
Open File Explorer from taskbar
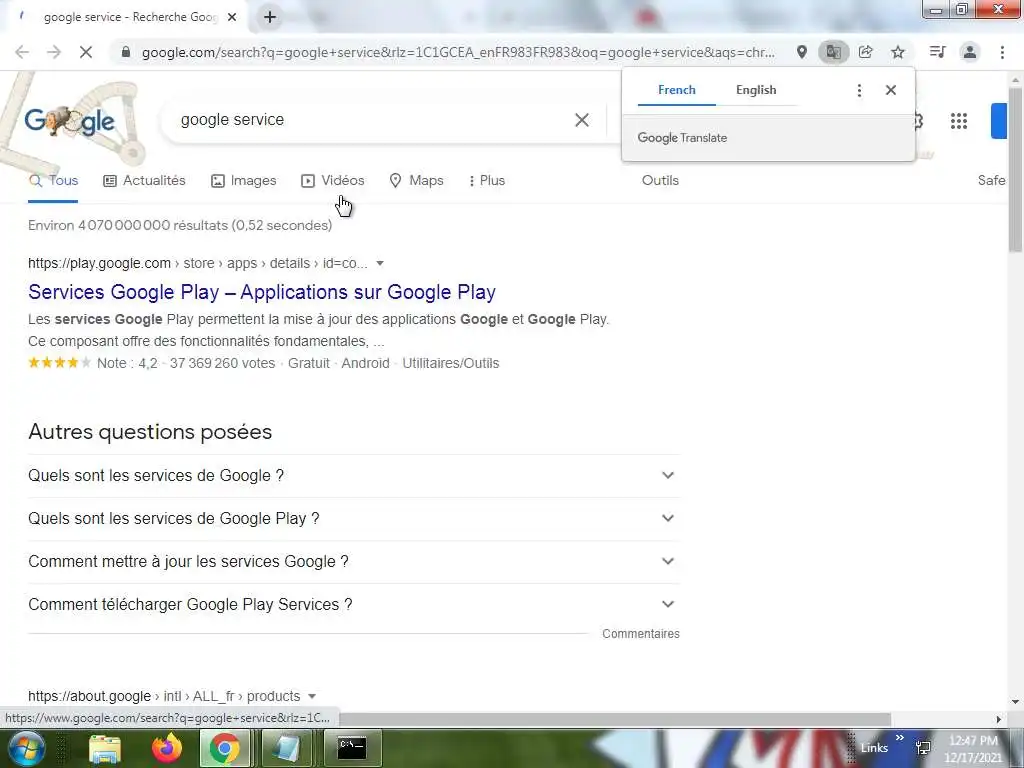click(104, 748)
